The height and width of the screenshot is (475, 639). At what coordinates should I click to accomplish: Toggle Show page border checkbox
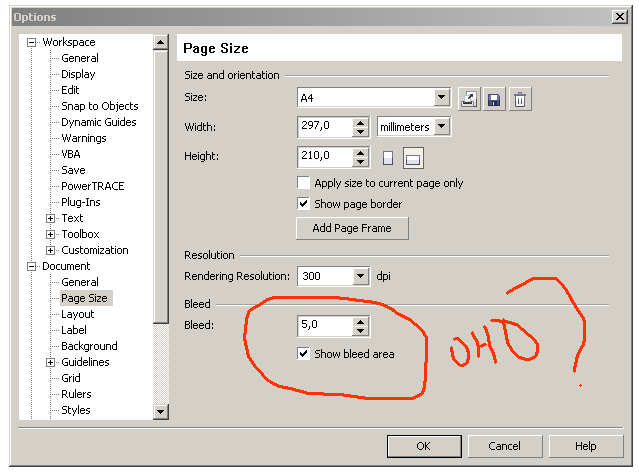(x=304, y=204)
